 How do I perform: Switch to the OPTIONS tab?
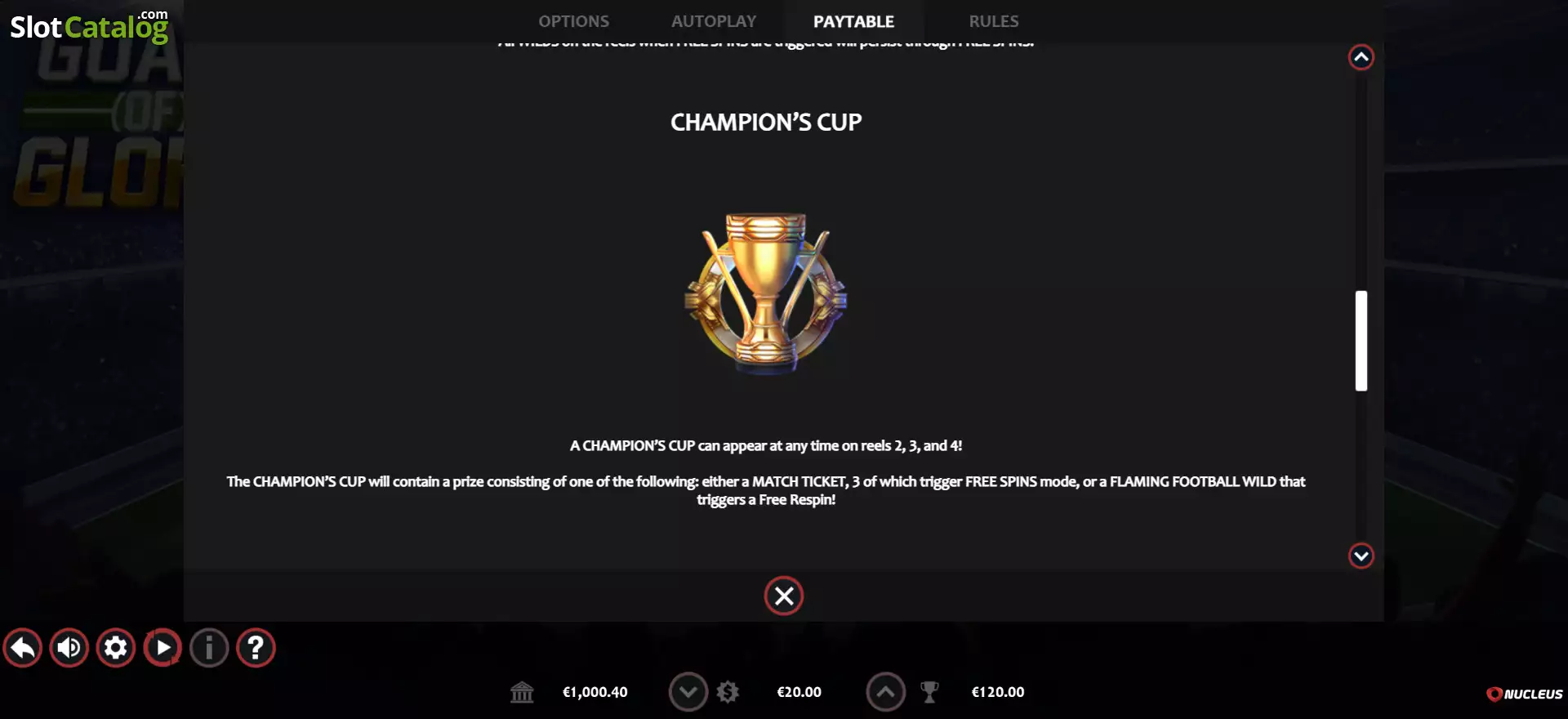click(573, 21)
